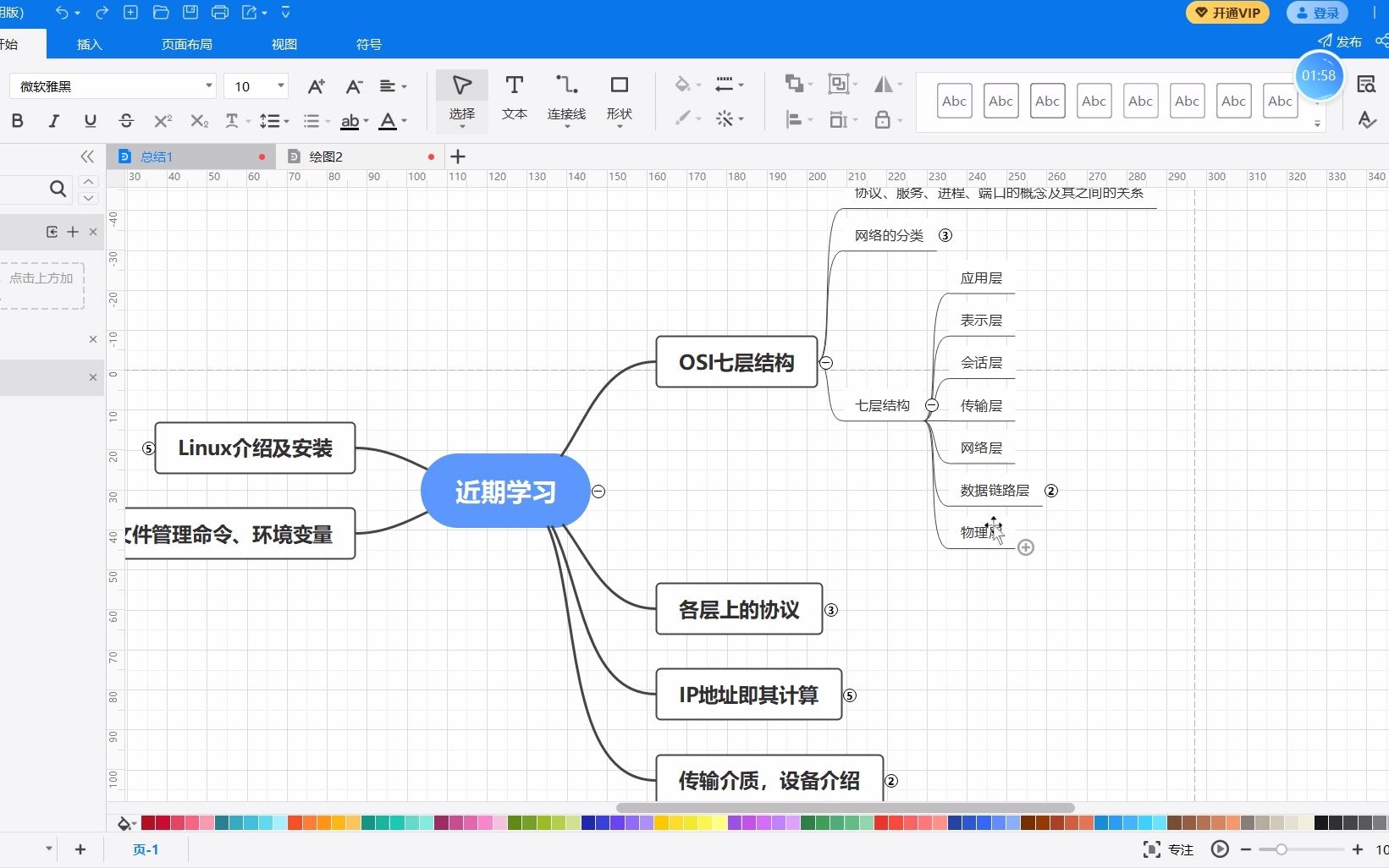Start presentation with play icon
This screenshot has height=868, width=1389.
[x=1220, y=849]
